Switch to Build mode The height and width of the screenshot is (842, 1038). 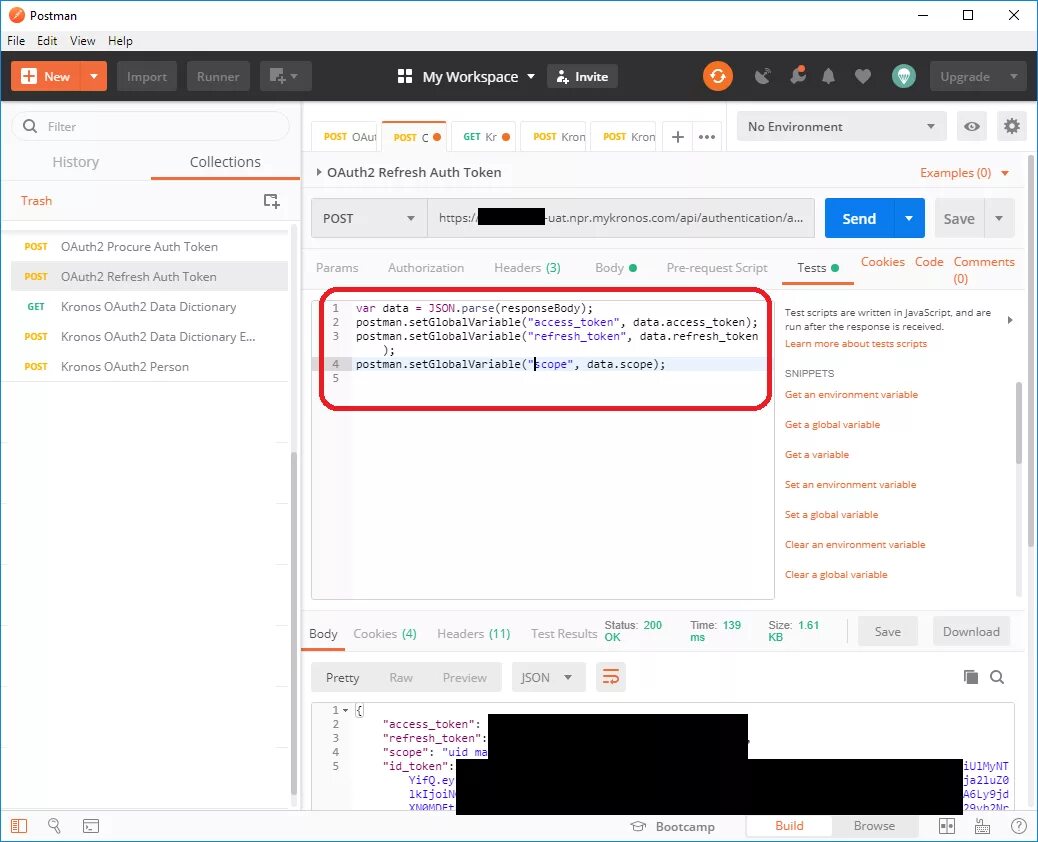(x=789, y=825)
